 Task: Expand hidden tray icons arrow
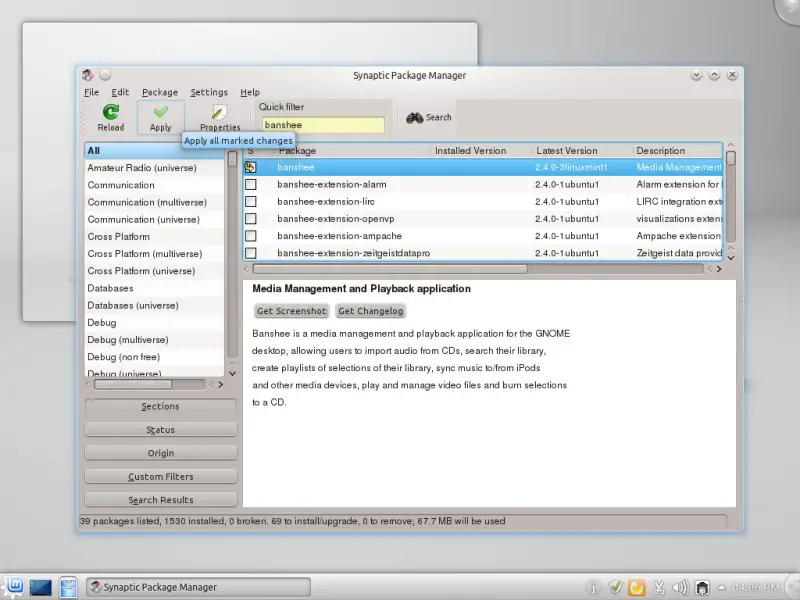point(722,588)
